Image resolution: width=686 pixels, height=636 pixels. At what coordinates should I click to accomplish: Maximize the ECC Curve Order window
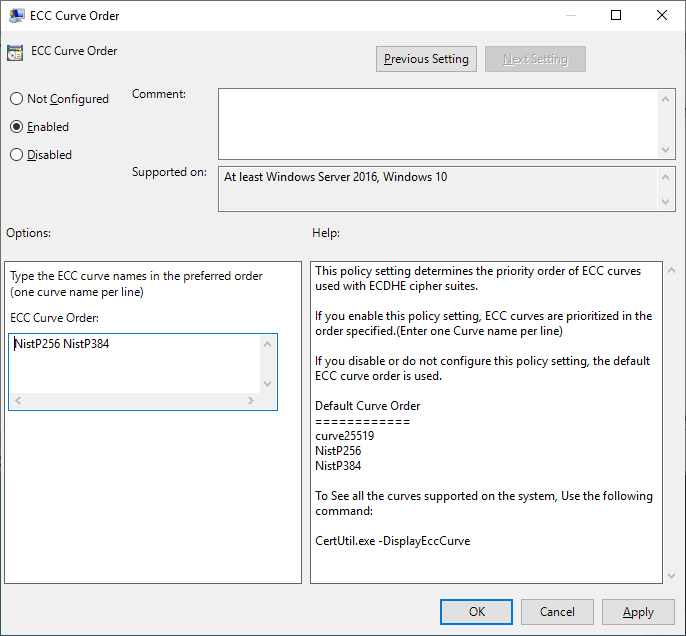point(616,15)
